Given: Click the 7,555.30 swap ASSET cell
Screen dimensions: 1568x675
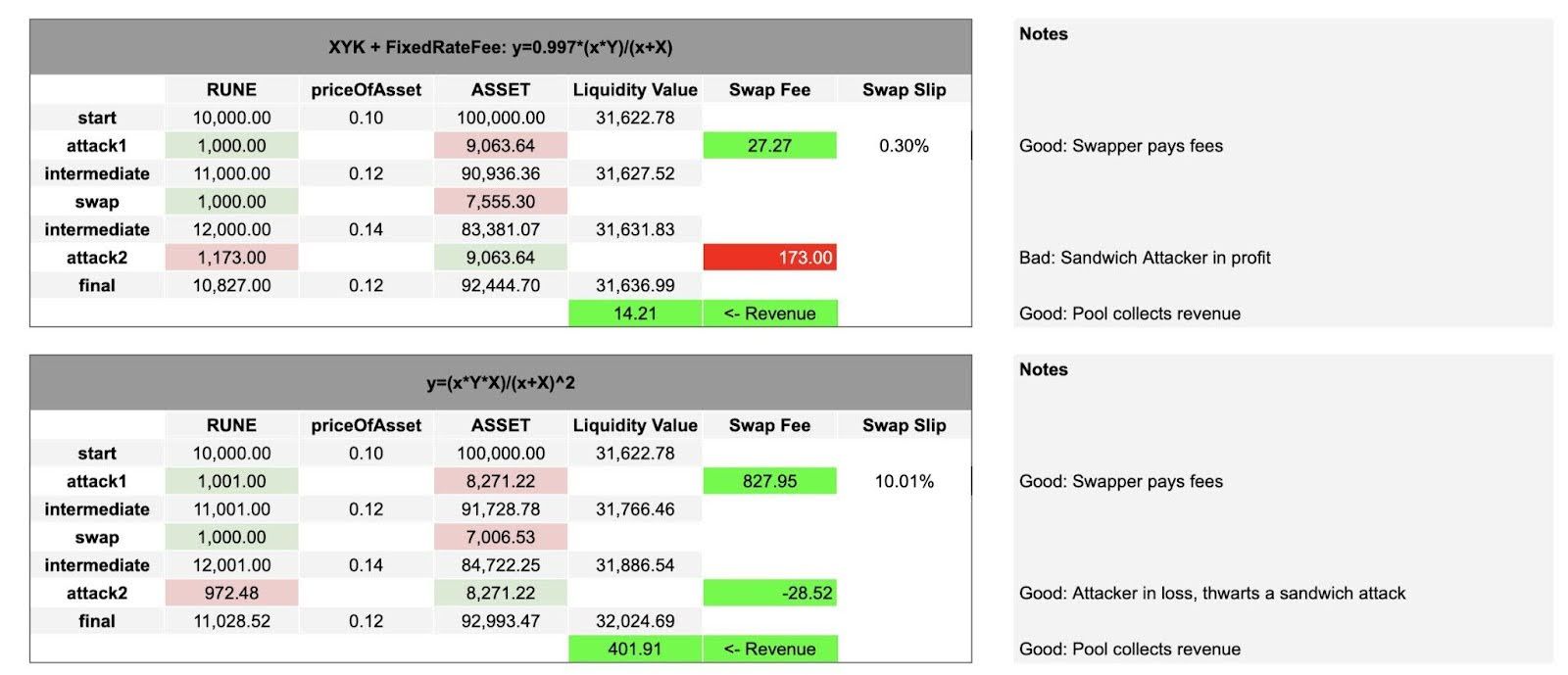Looking at the screenshot, I should pos(501,202).
